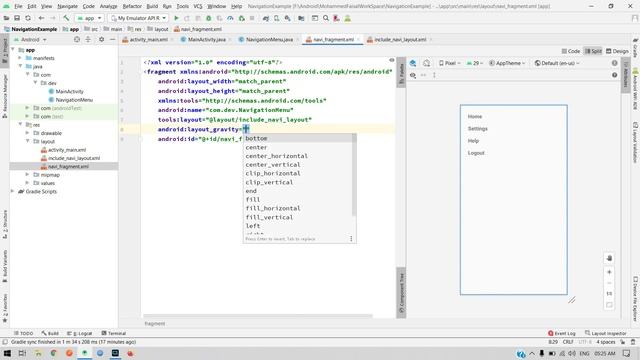Run app with the green play icon
The image size is (640, 360).
(176, 18)
